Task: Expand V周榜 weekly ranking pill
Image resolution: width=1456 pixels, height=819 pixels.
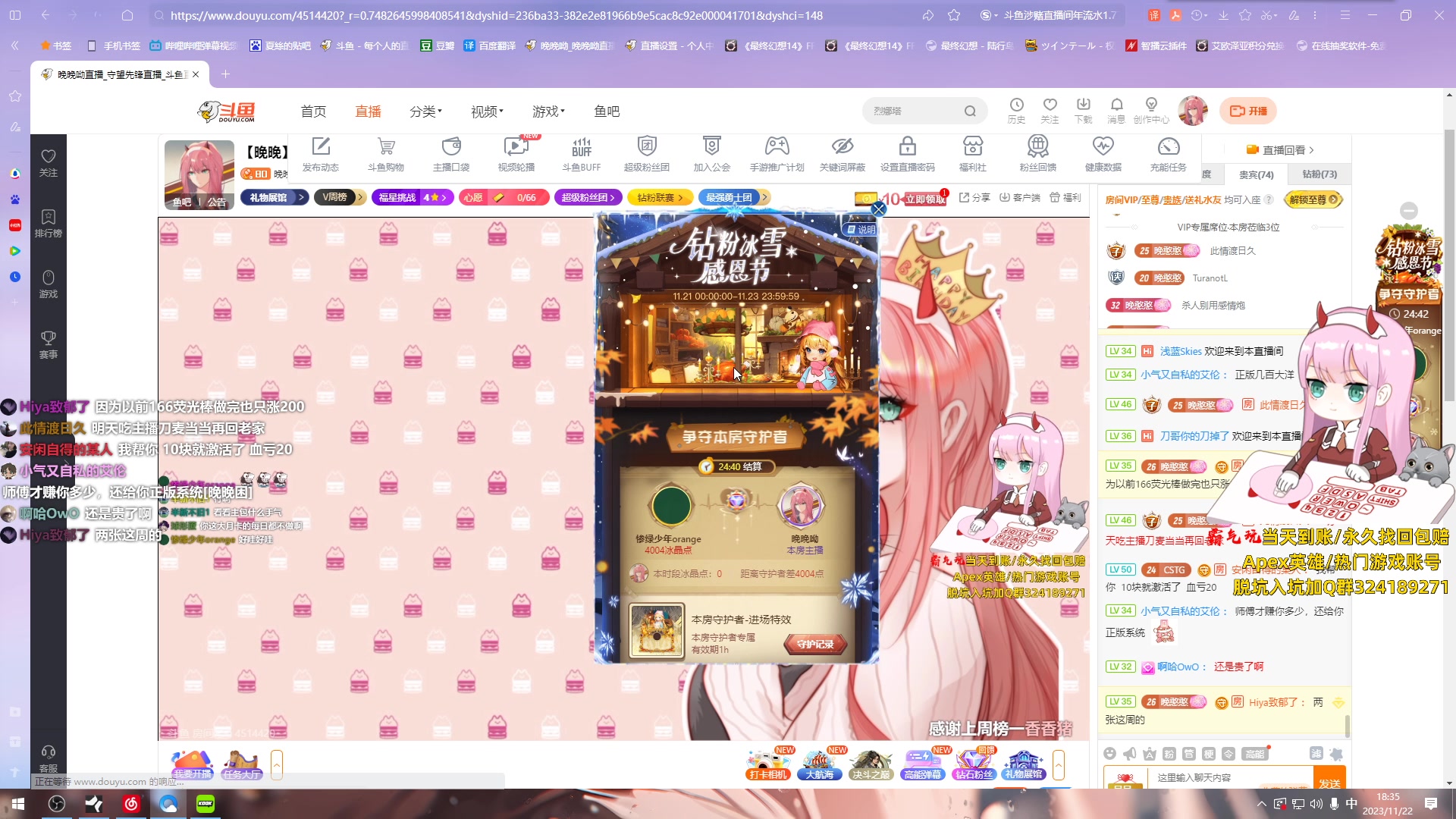Action: pyautogui.click(x=339, y=197)
